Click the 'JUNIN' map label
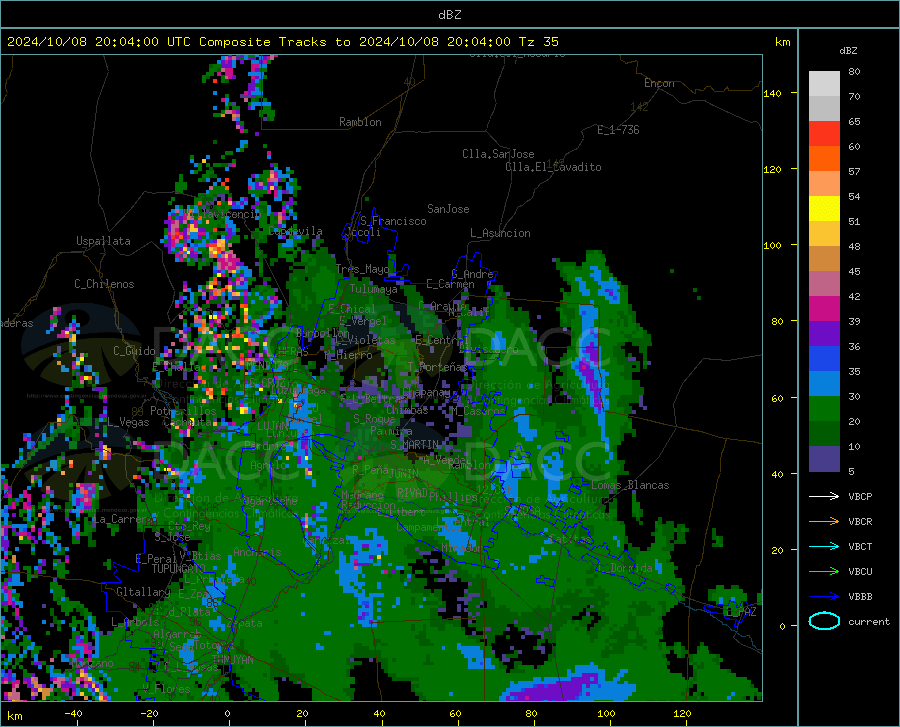This screenshot has width=900, height=727. tap(403, 474)
